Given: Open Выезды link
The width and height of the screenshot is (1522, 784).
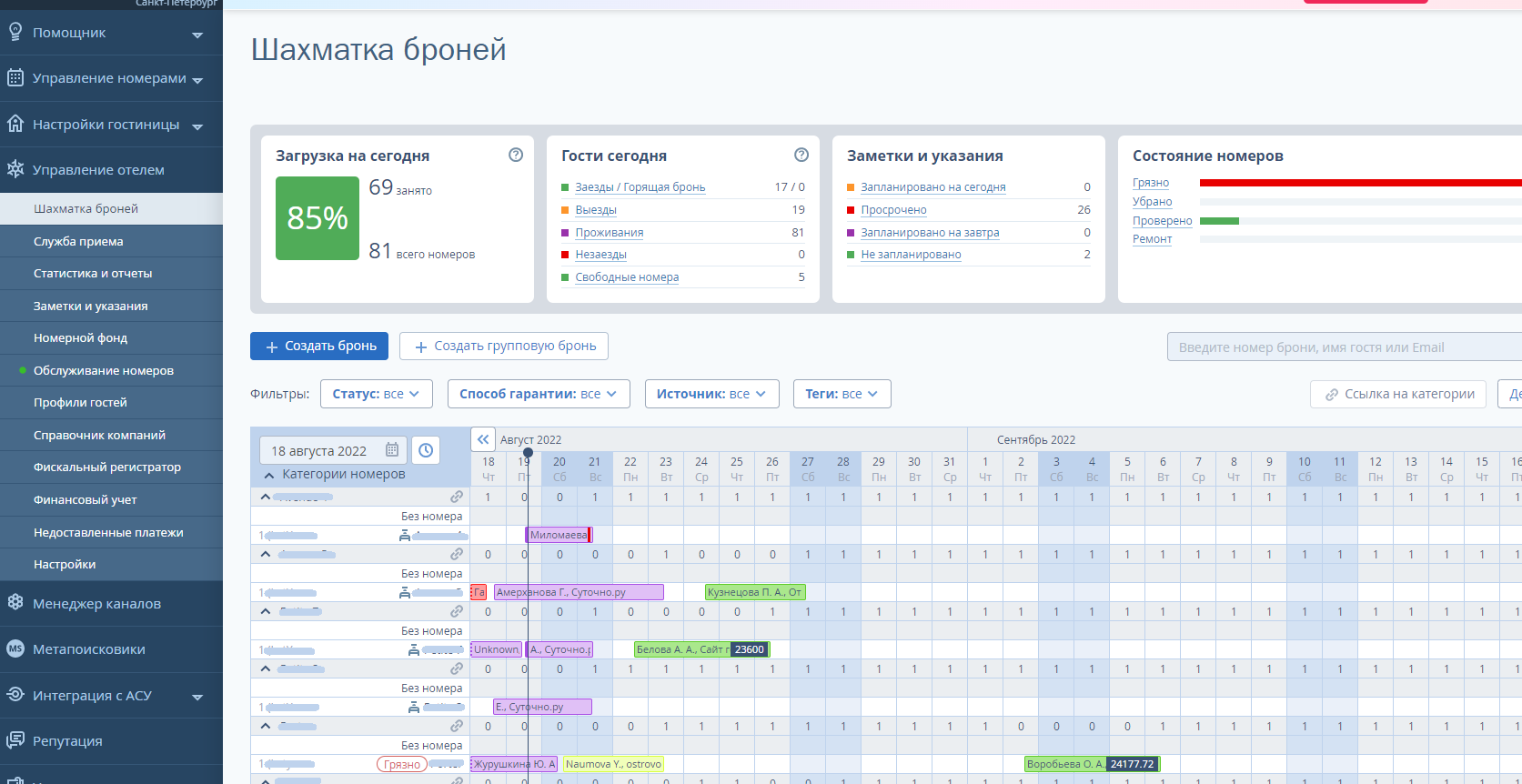Looking at the screenshot, I should 596,209.
